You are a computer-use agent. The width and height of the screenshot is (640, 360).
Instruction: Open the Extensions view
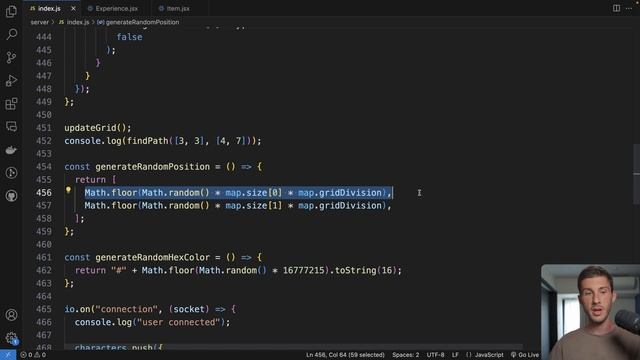11,104
